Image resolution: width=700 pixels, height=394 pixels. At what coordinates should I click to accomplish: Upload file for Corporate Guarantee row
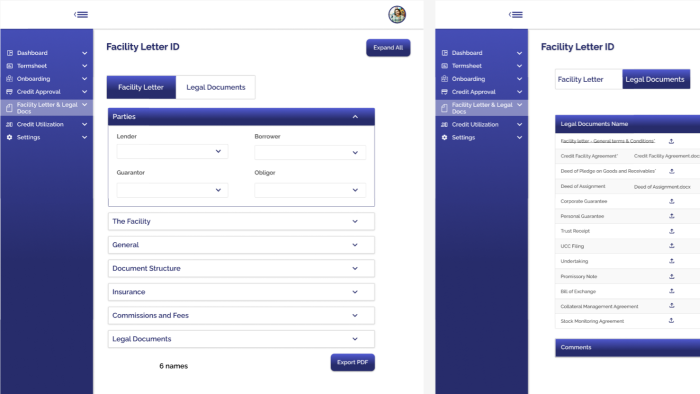pos(671,201)
